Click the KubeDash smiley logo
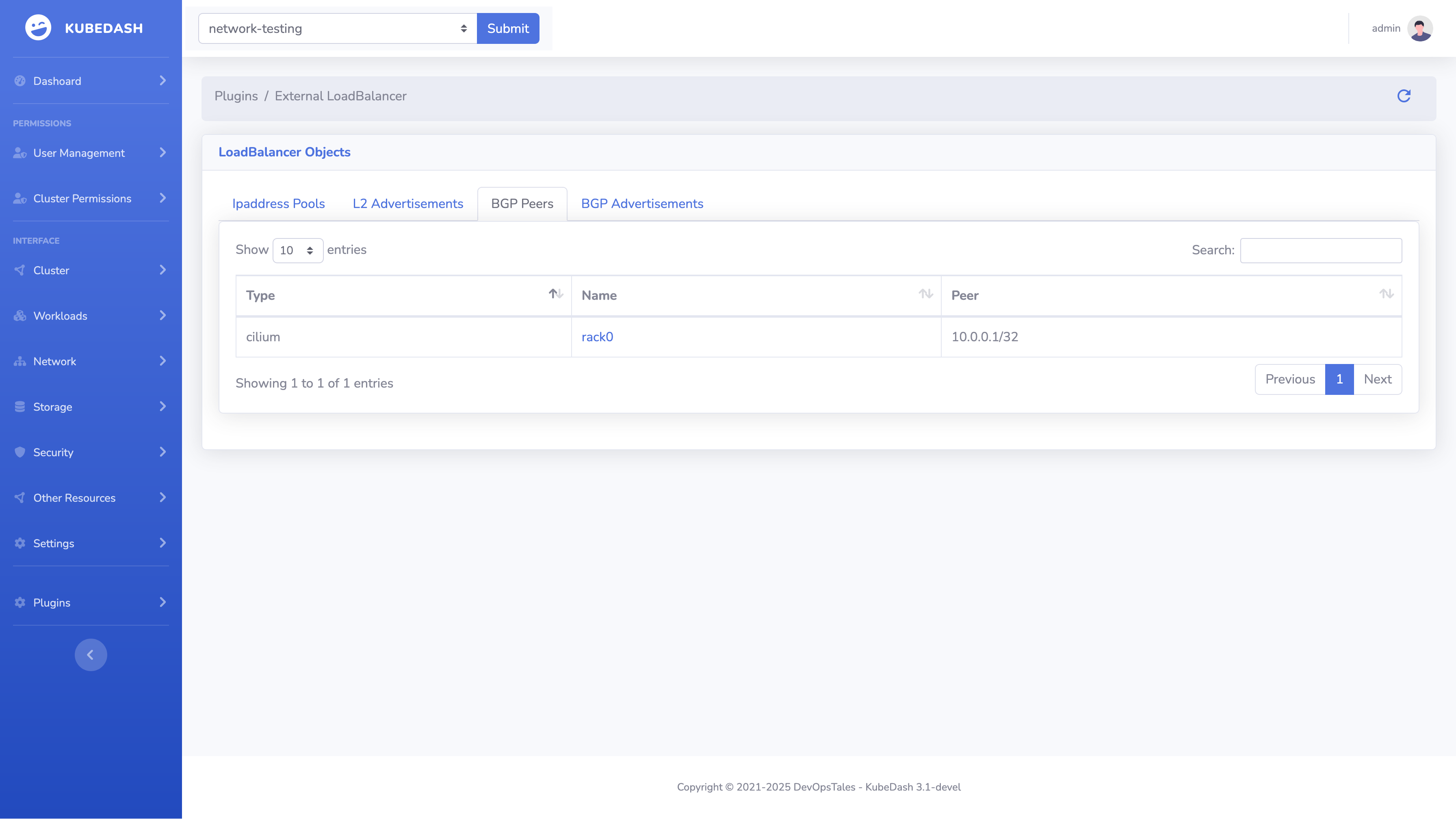Image resolution: width=1456 pixels, height=819 pixels. 39,28
